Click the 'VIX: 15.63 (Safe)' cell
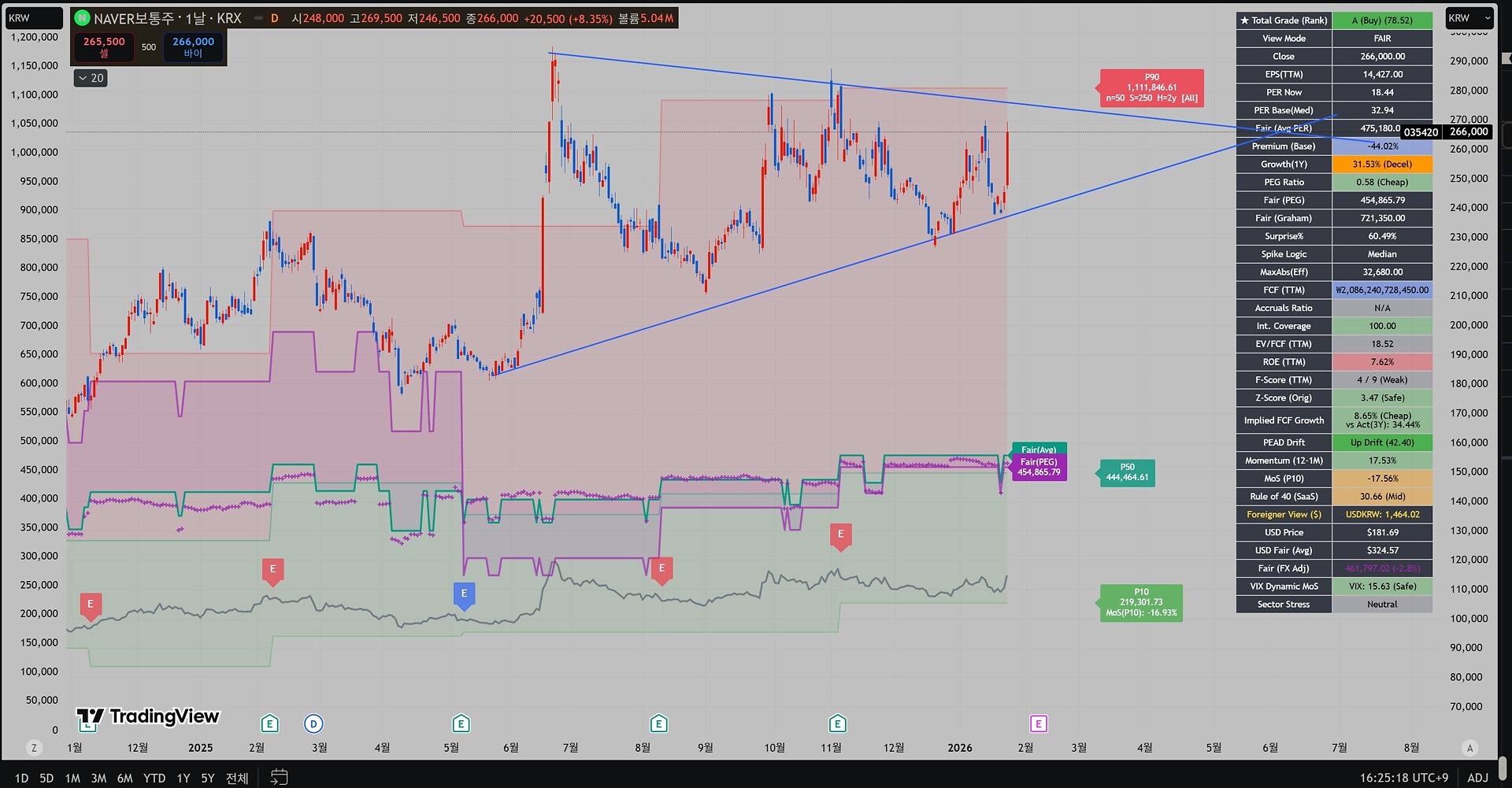Screen dimensions: 1512x788 click(1382, 586)
